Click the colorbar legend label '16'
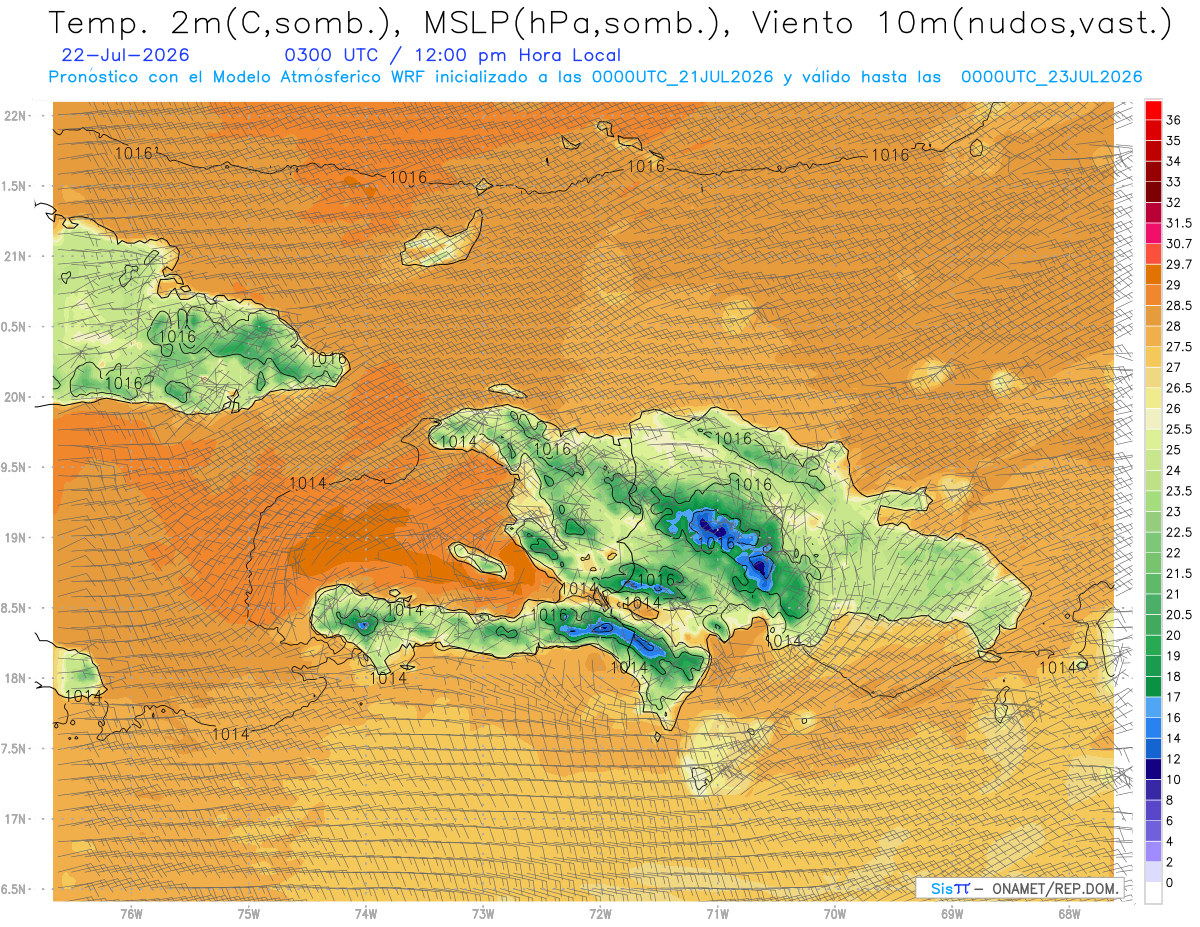The image size is (1200, 927). tap(1174, 717)
